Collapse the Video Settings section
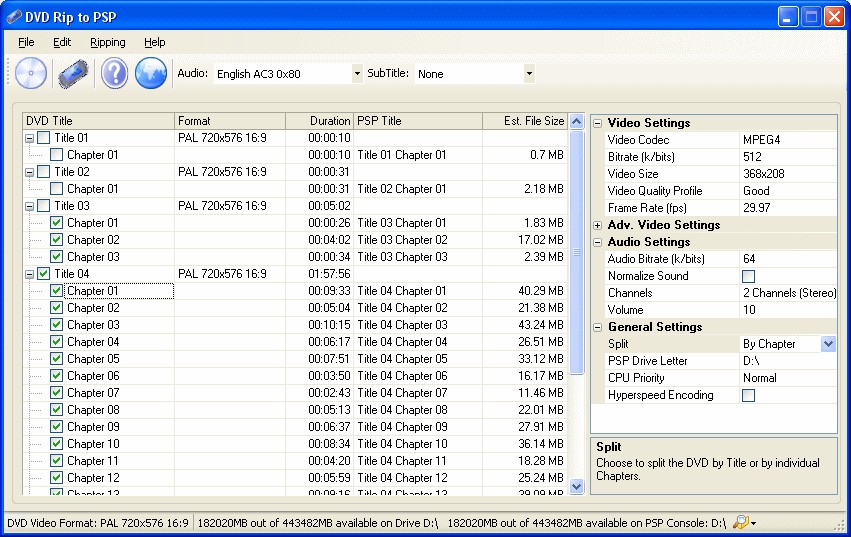The image size is (851, 537). (x=598, y=123)
